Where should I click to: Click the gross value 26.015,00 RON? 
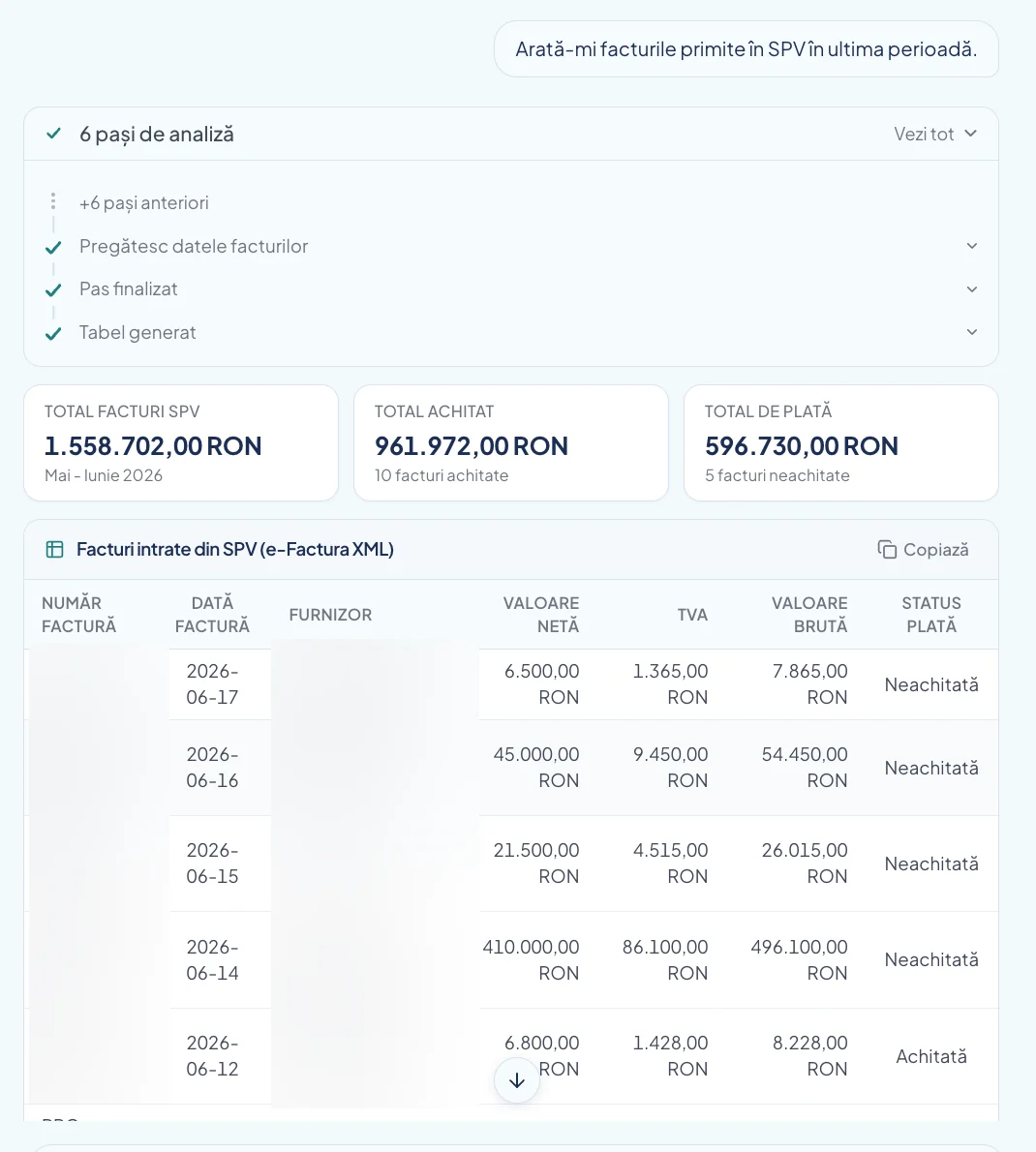click(x=805, y=864)
